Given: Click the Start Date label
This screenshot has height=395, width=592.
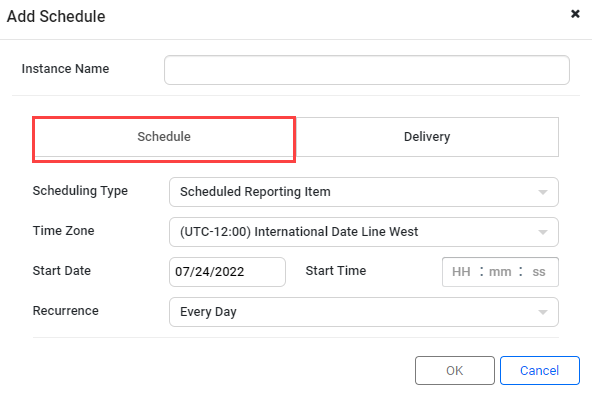Looking at the screenshot, I should point(62,271).
